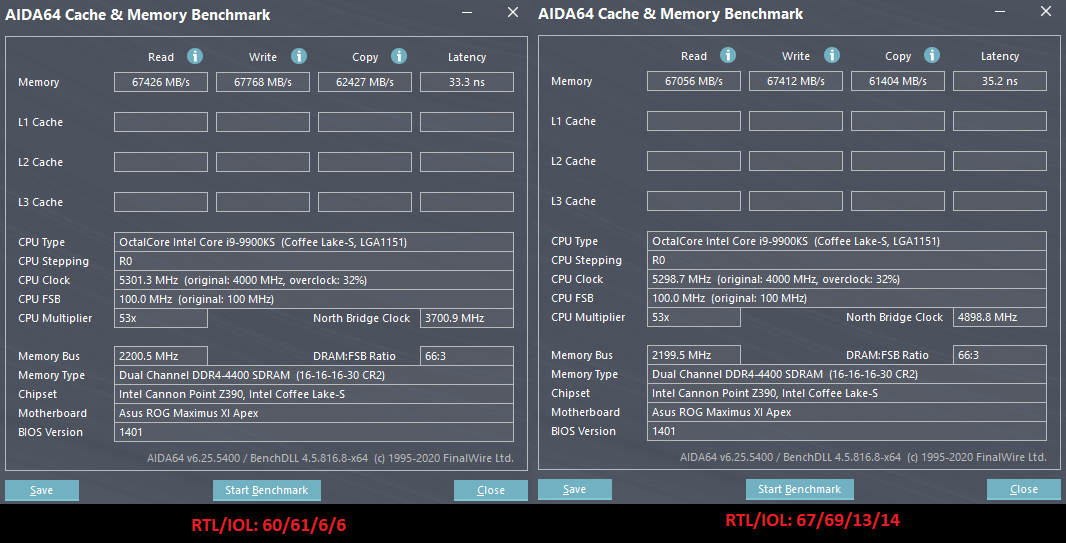Screen dimensions: 1066x543
Task: Click Motherboard Asus ROG field, right window
Action: click(846, 412)
